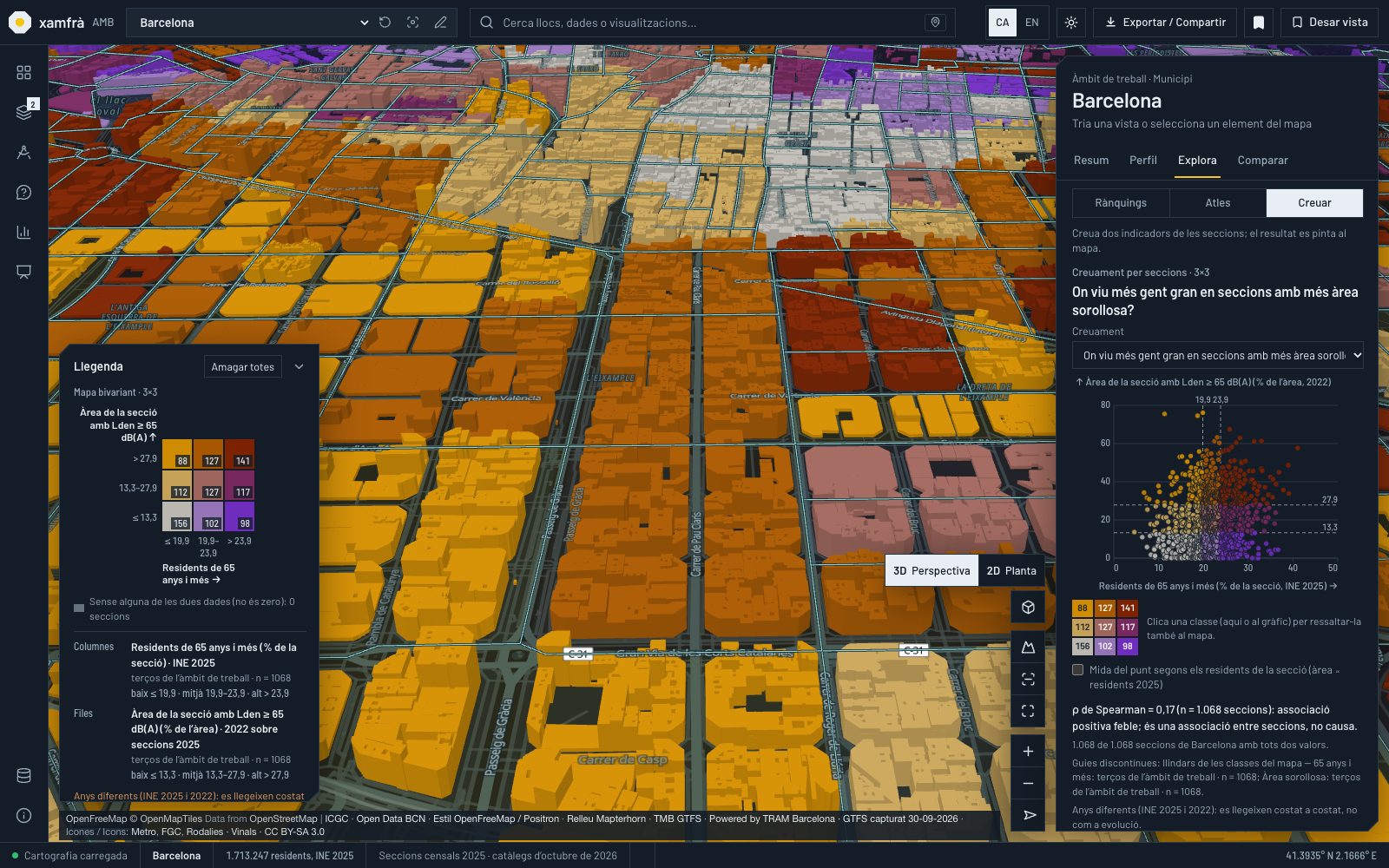The height and width of the screenshot is (868, 1389).
Task: Click the mountain terrain icon in map controls
Action: pyautogui.click(x=1028, y=648)
